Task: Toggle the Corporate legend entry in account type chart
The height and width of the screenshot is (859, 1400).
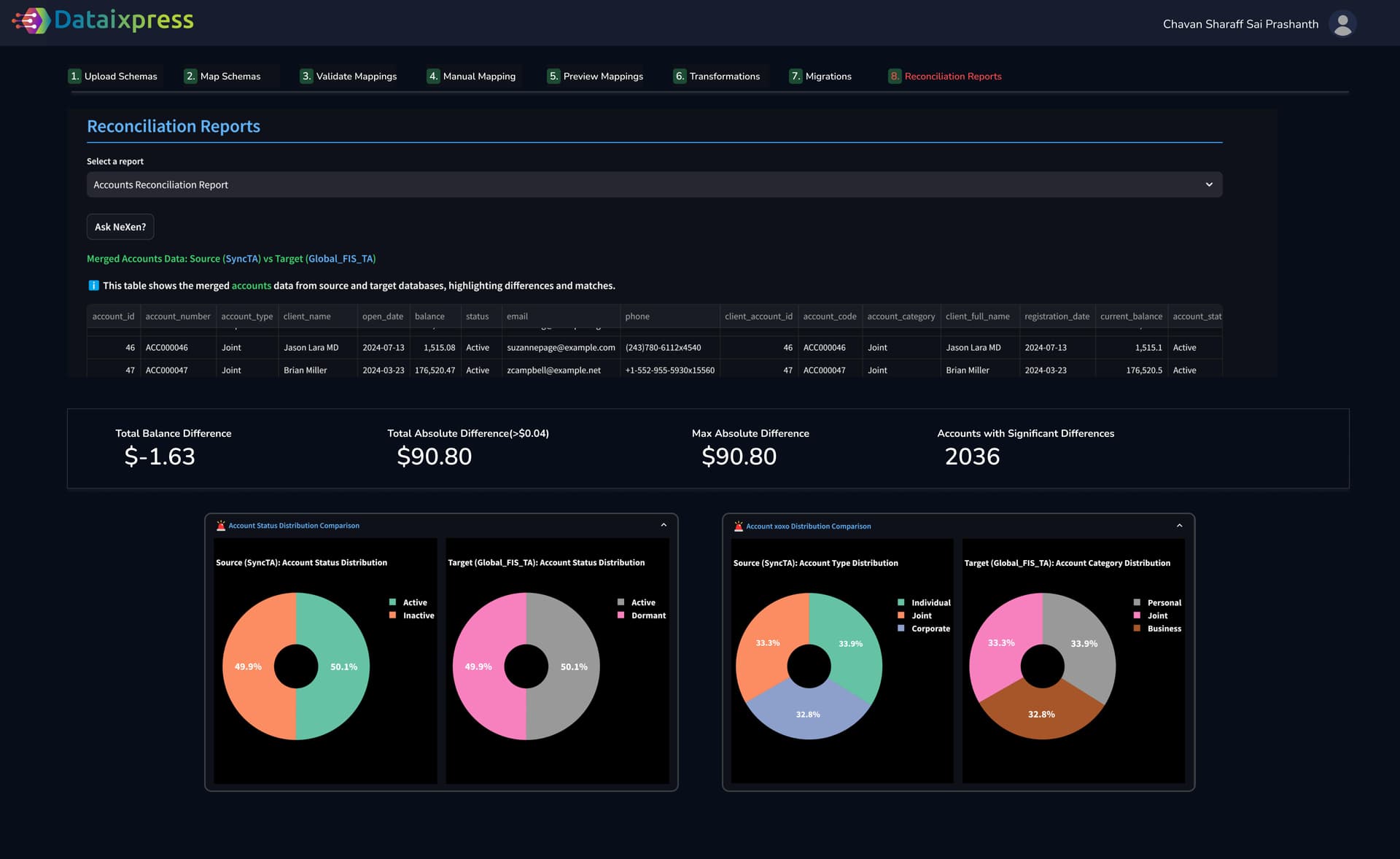Action: pos(930,629)
